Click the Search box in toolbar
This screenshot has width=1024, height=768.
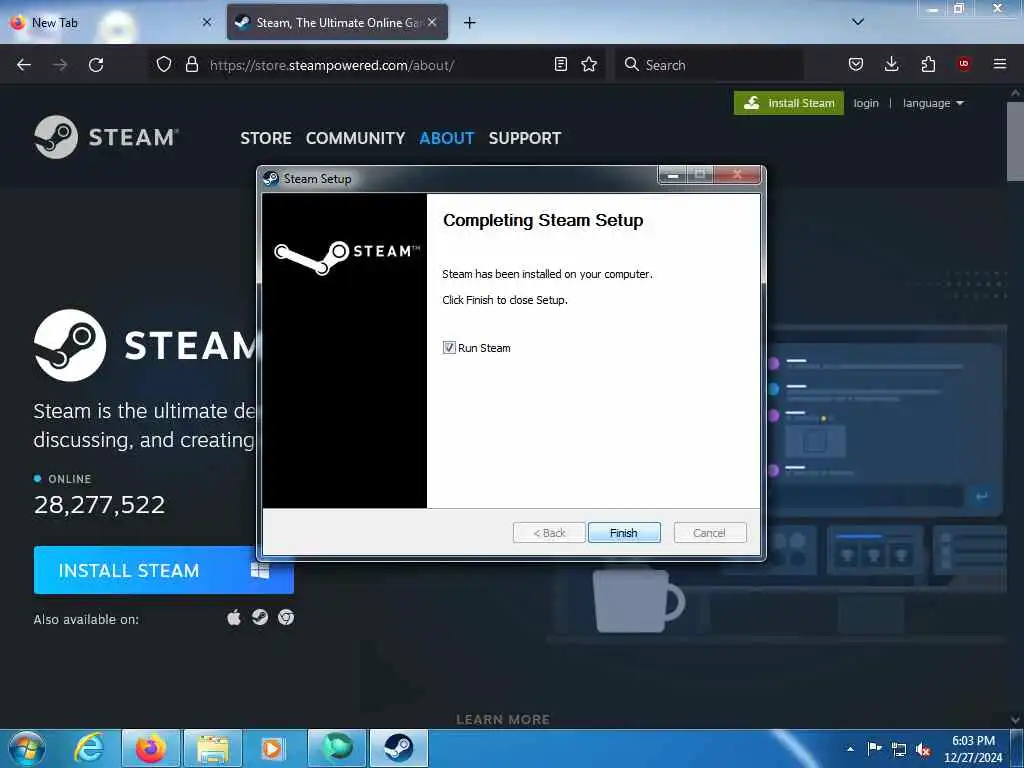709,65
